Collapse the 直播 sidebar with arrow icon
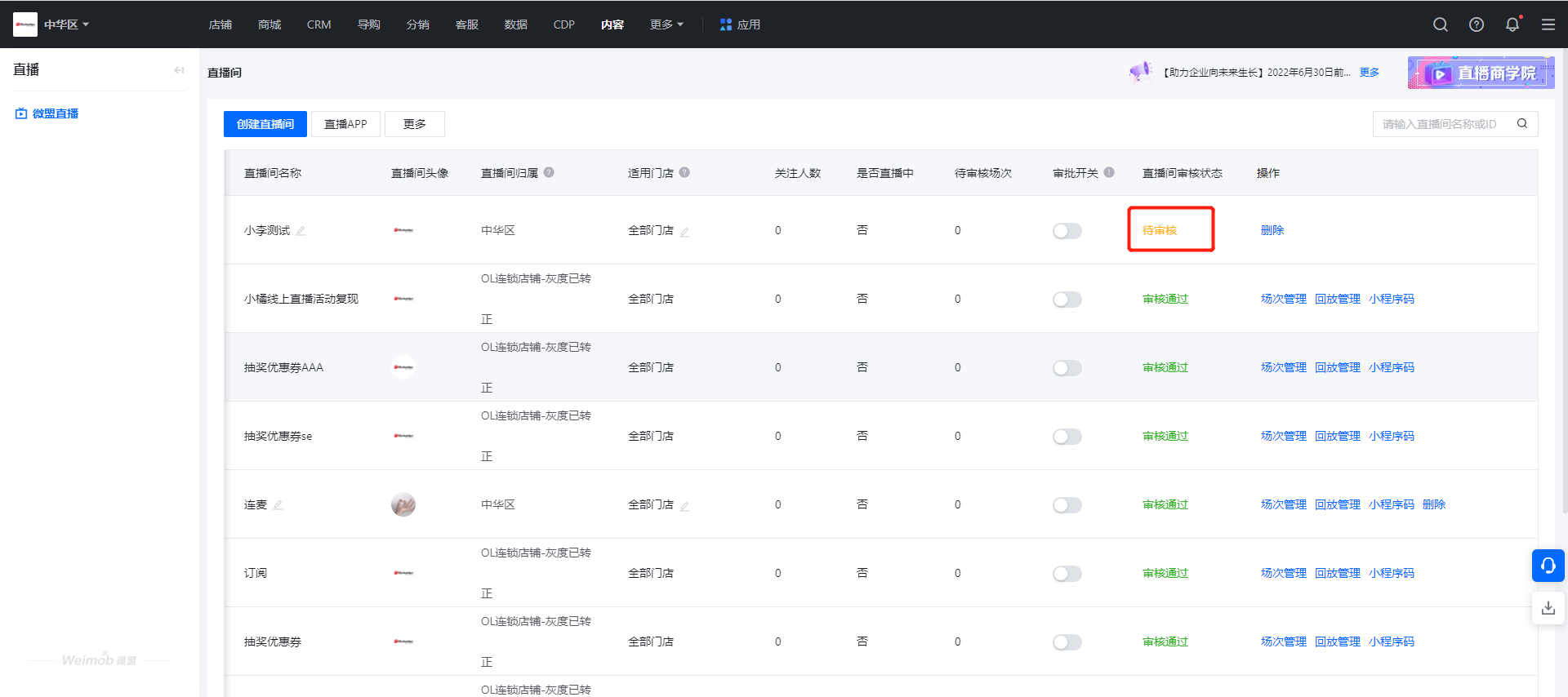This screenshot has height=697, width=1568. [179, 70]
